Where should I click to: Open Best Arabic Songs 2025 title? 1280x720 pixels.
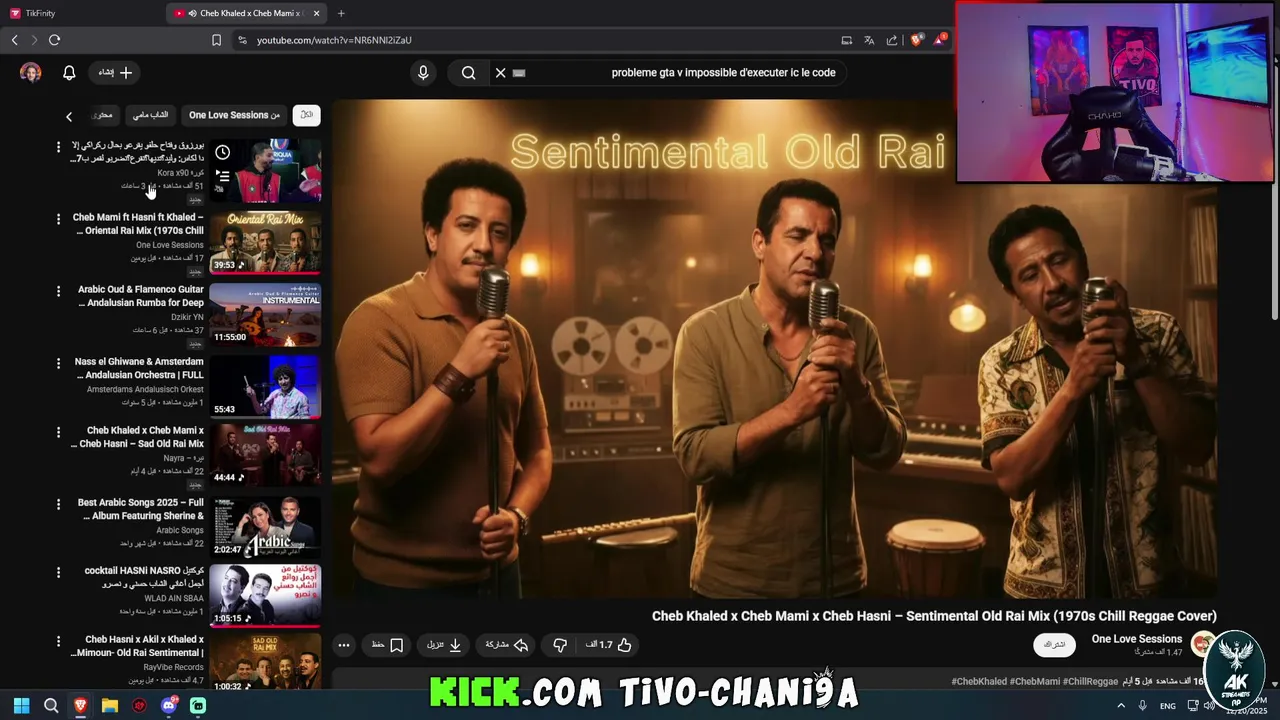click(x=140, y=509)
